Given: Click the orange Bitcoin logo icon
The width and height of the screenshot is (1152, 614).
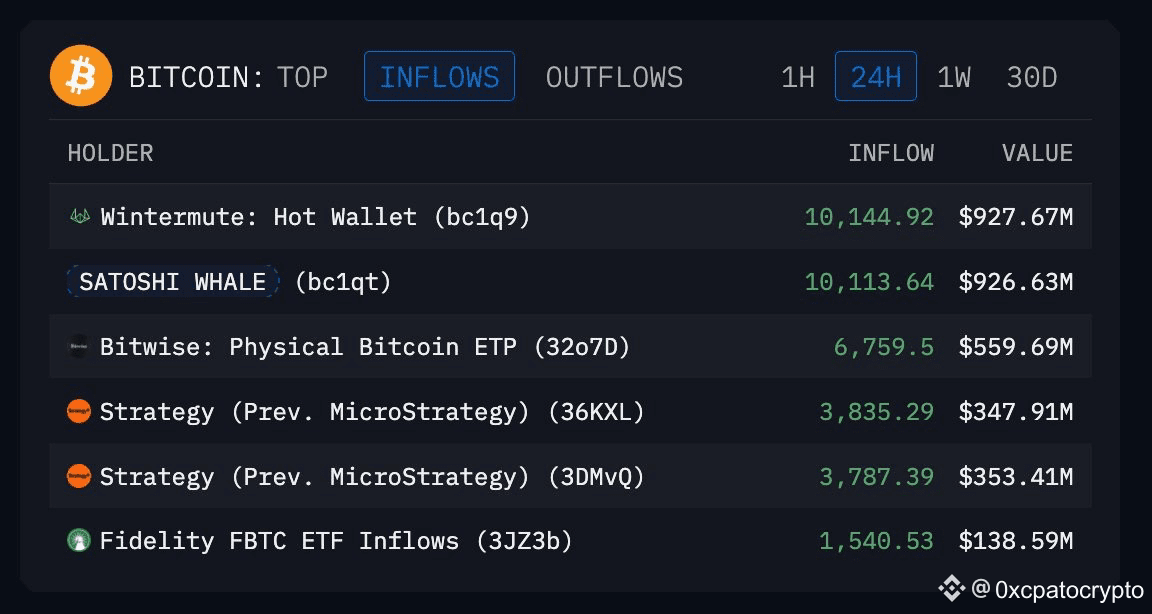Looking at the screenshot, I should point(81,76).
